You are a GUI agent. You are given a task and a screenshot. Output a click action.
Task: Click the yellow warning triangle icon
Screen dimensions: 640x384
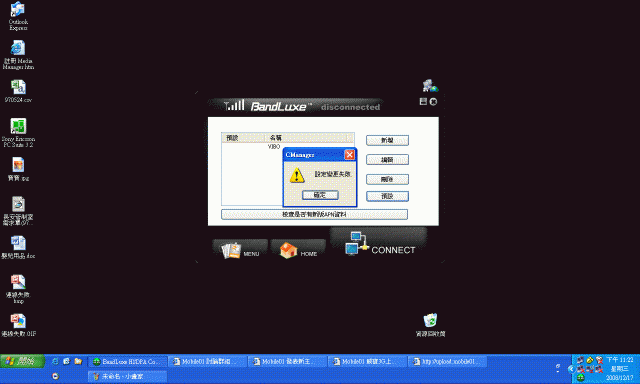[297, 175]
